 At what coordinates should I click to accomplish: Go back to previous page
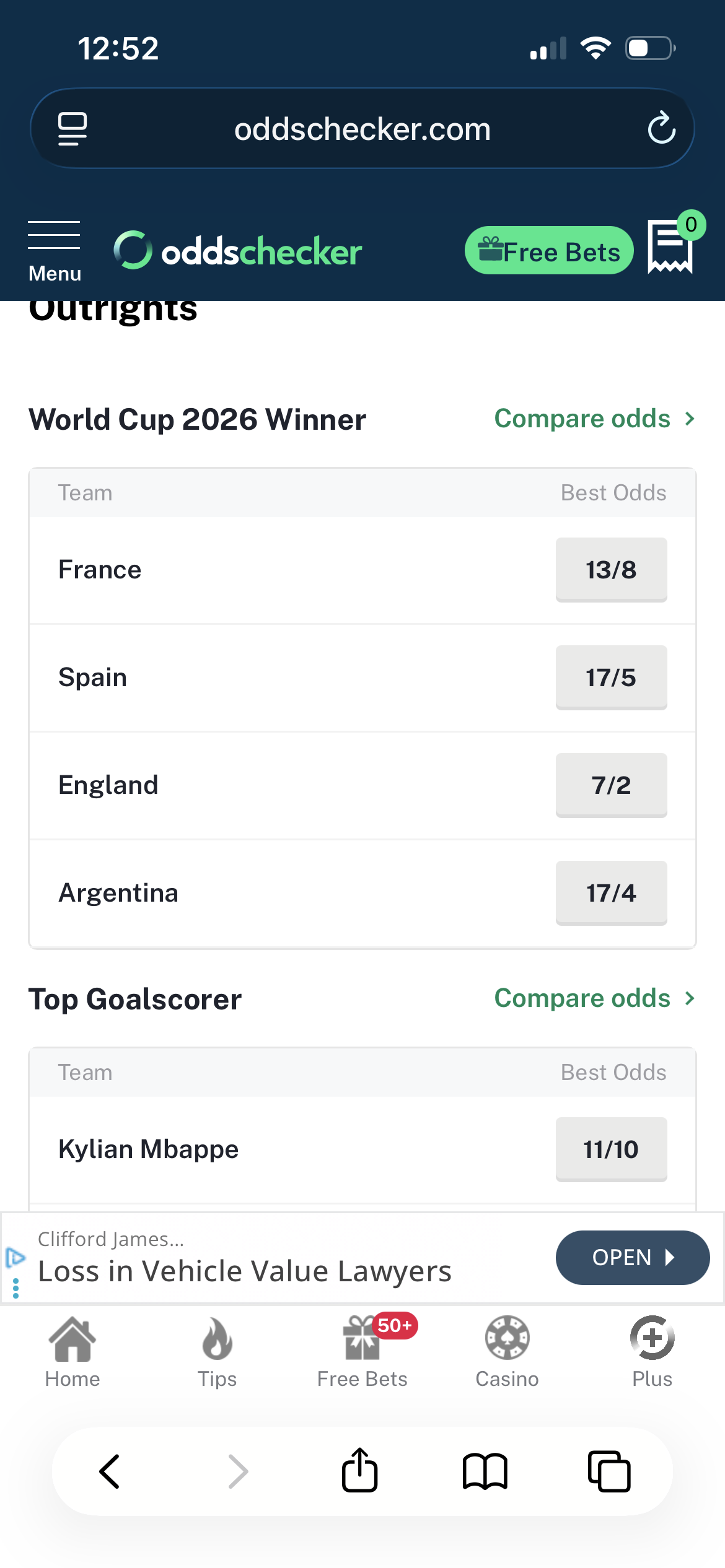[x=110, y=1471]
